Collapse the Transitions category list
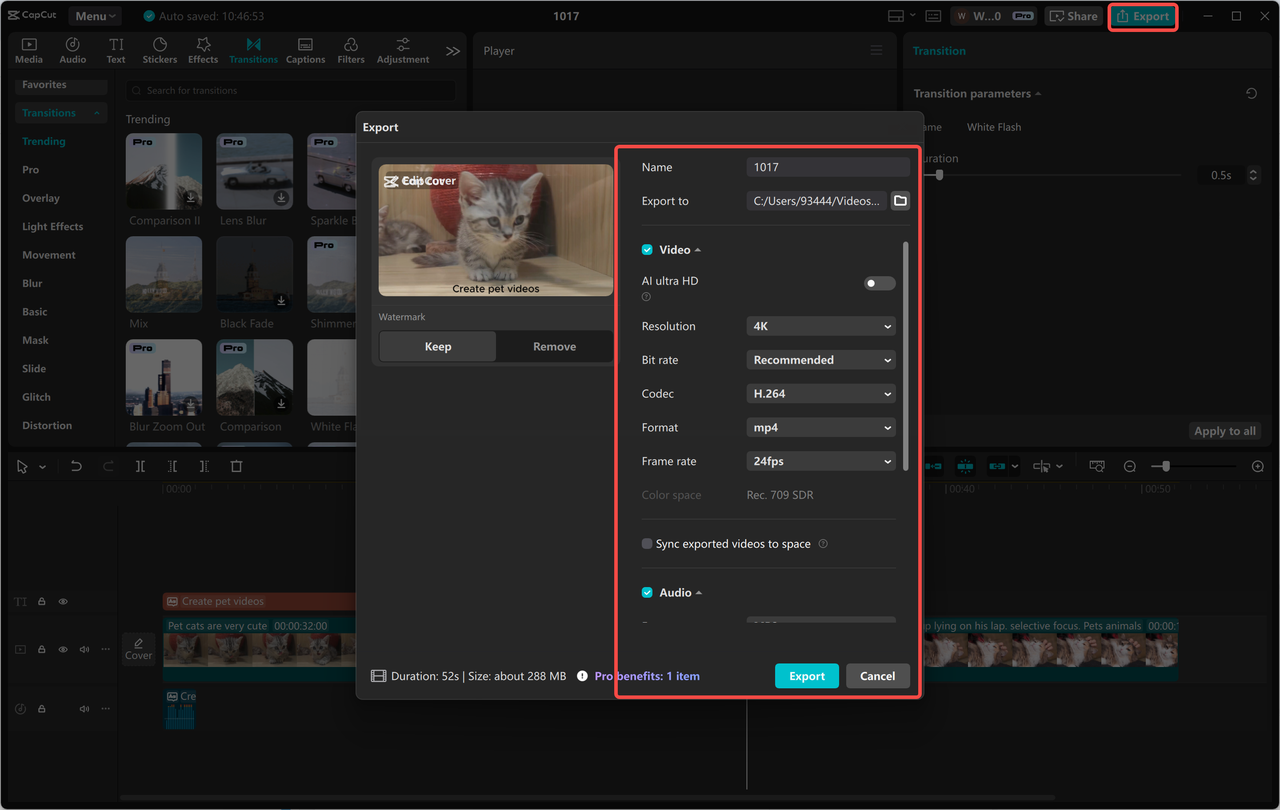 [97, 113]
